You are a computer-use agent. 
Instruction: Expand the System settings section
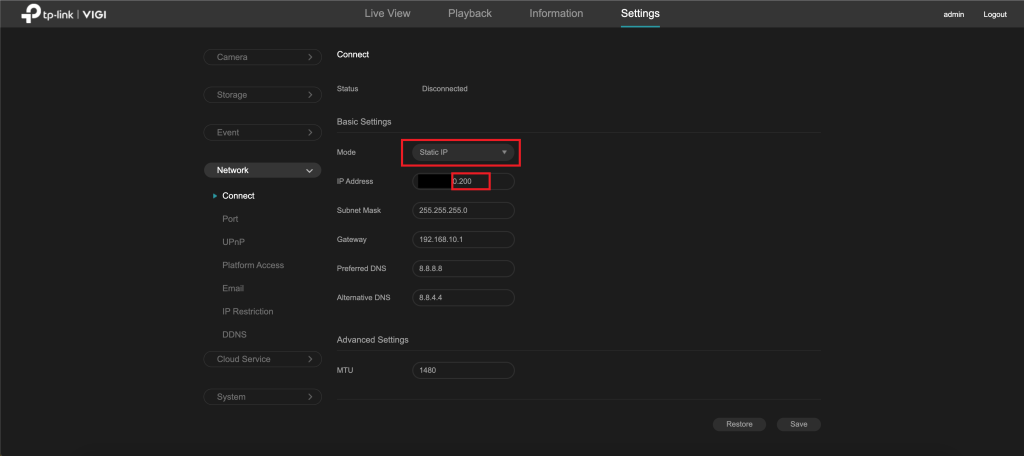[263, 397]
